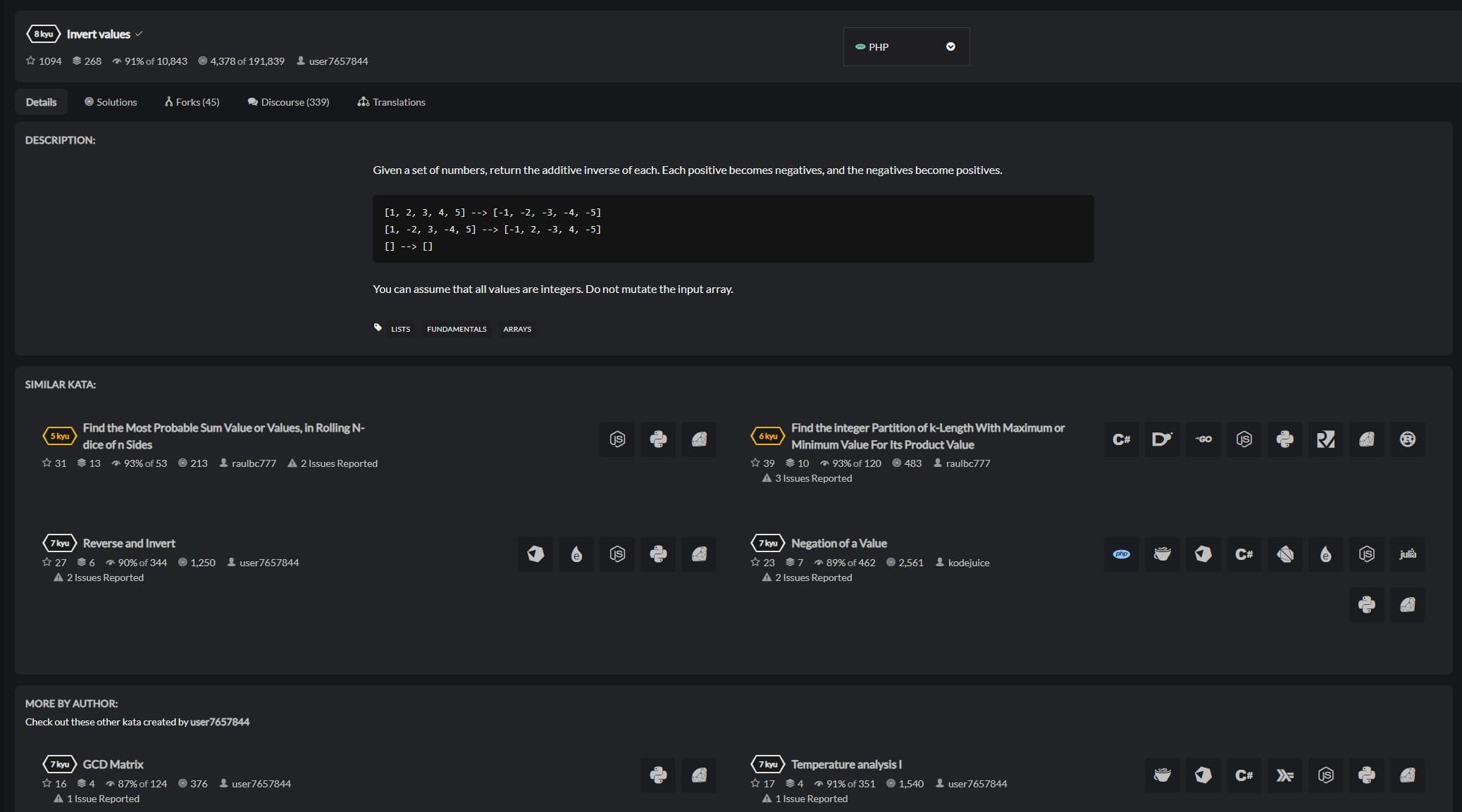
Task: Click the C# icon for Temperature analysis I
Action: (x=1244, y=775)
